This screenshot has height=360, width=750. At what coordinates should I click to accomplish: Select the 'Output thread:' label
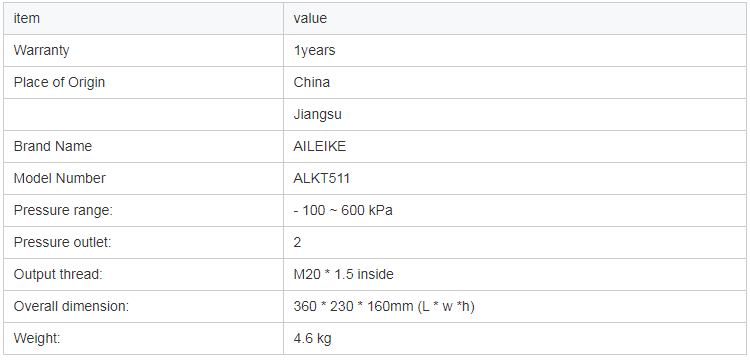click(58, 274)
